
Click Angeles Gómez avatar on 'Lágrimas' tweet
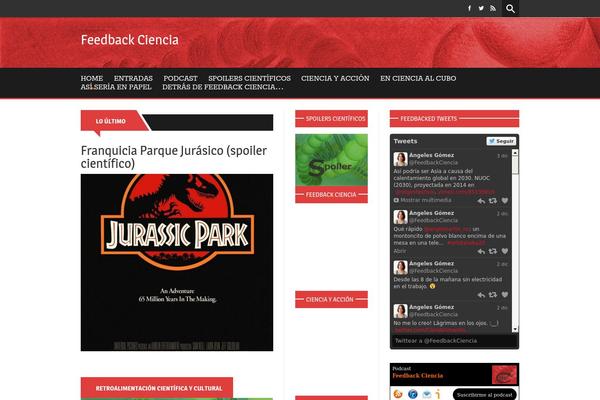click(x=400, y=311)
